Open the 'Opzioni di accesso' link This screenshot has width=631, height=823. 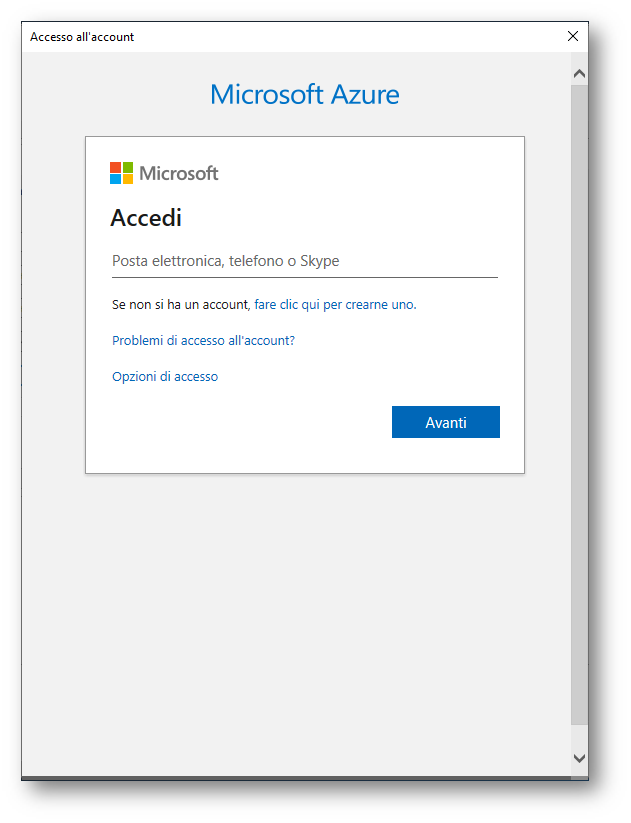pyautogui.click(x=165, y=377)
